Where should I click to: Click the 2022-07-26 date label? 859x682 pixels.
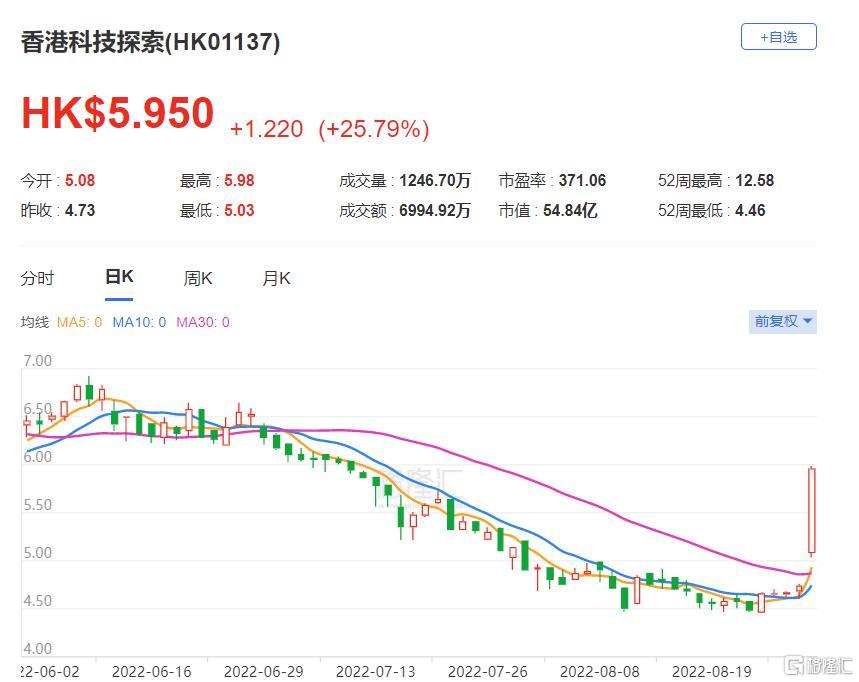click(x=488, y=672)
